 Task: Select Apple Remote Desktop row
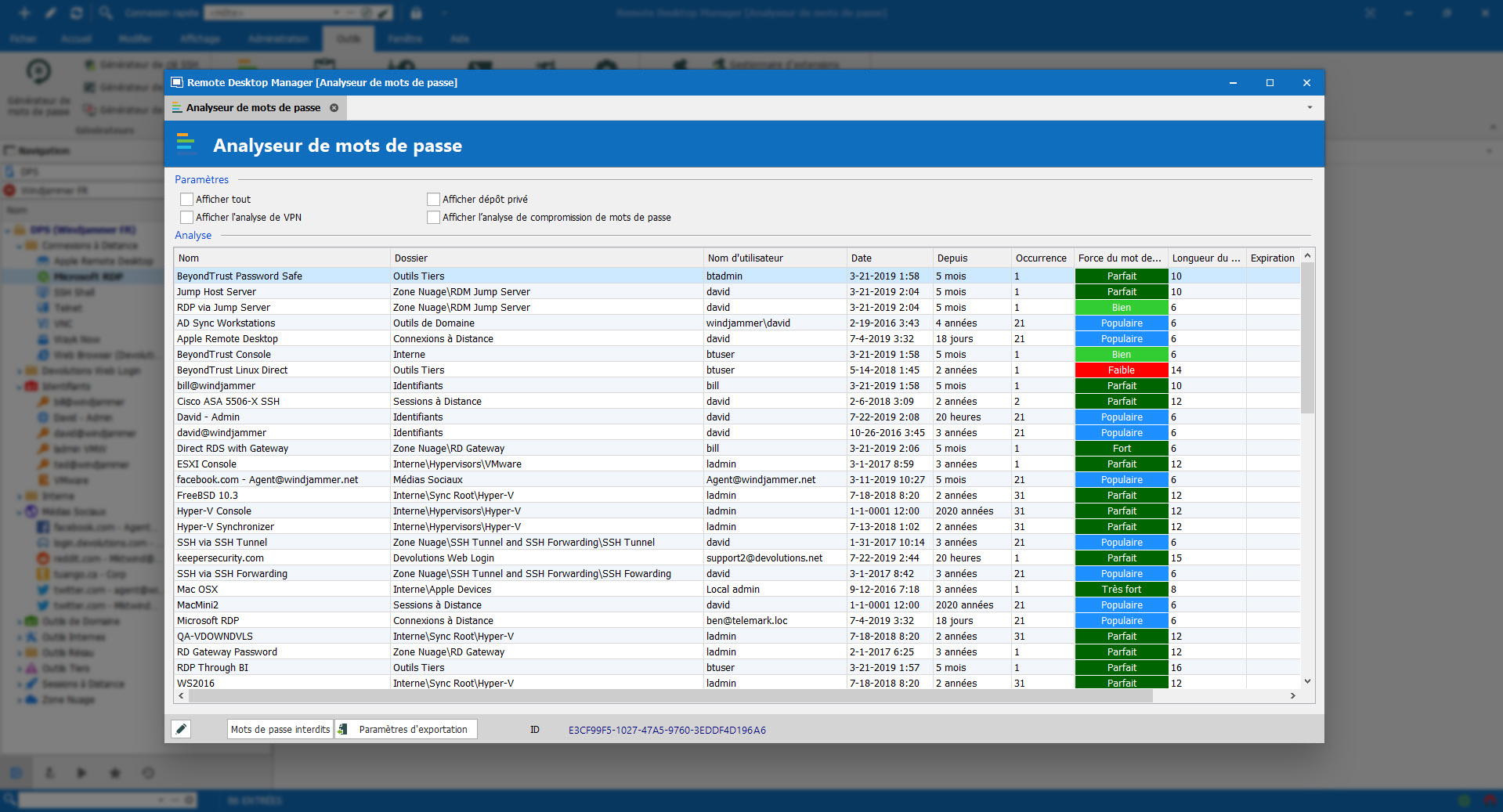[x=737, y=338]
